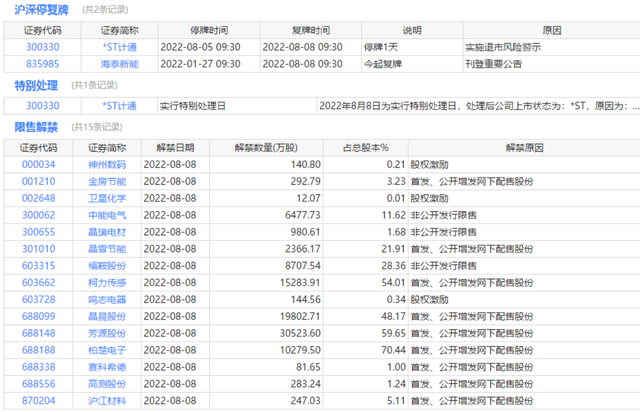The image size is (640, 412).
Task: Open stock code 688188 link
Action: click(38, 350)
